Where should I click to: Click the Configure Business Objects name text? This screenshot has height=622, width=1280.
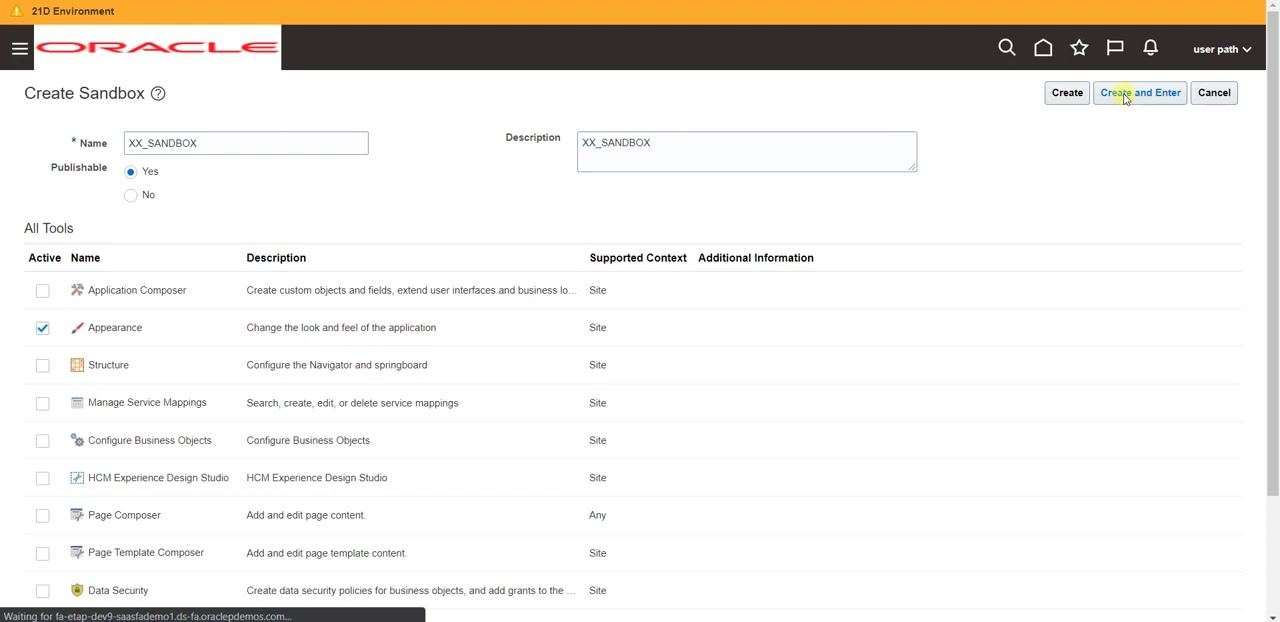150,440
